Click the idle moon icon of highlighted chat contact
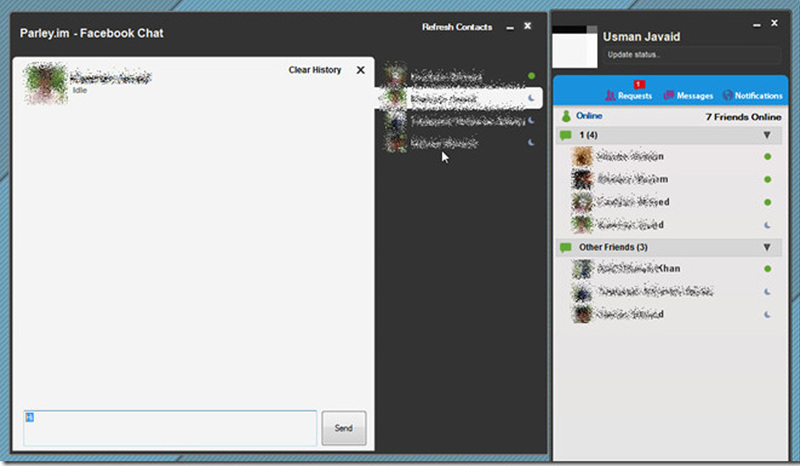The image size is (800, 466). (x=531, y=98)
